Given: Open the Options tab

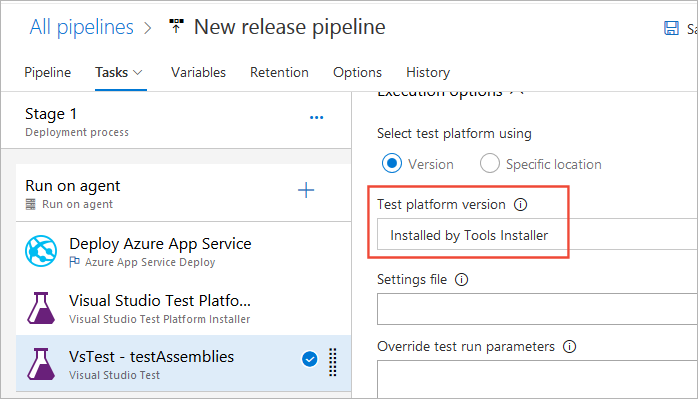Looking at the screenshot, I should [357, 72].
